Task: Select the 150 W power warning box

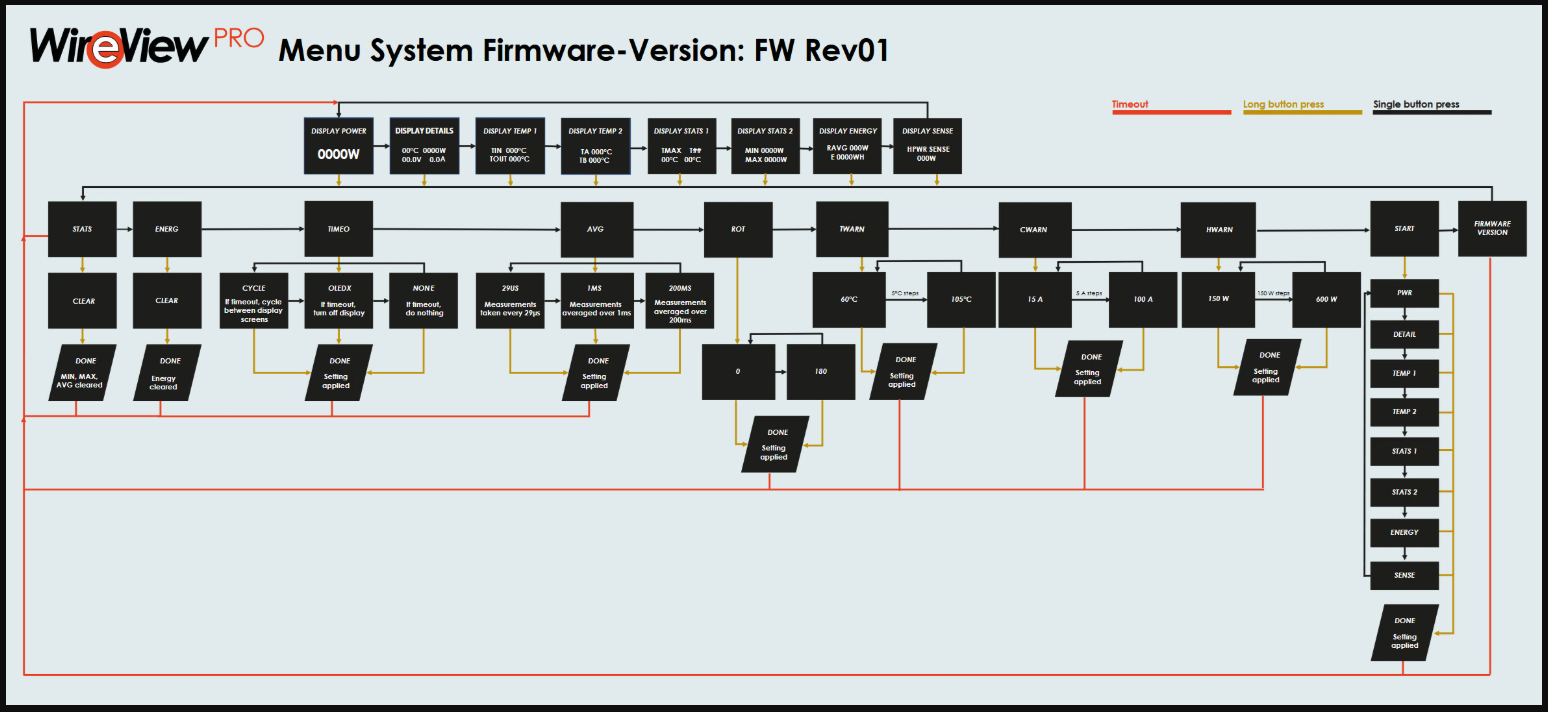Action: 1218,299
